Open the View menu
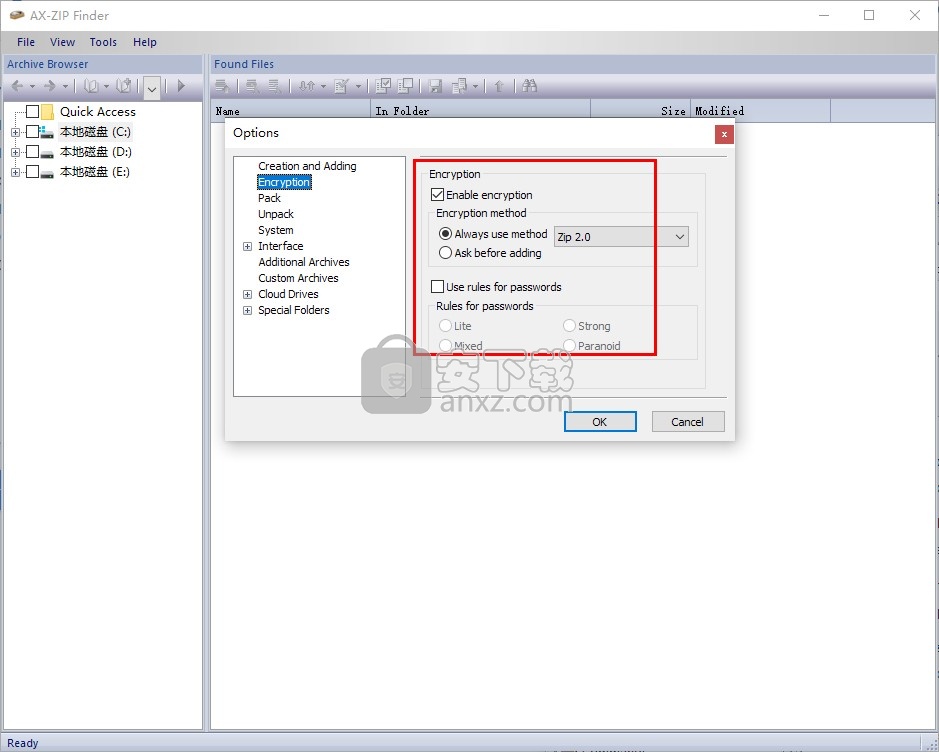Viewport: 939px width, 752px height. 62,42
